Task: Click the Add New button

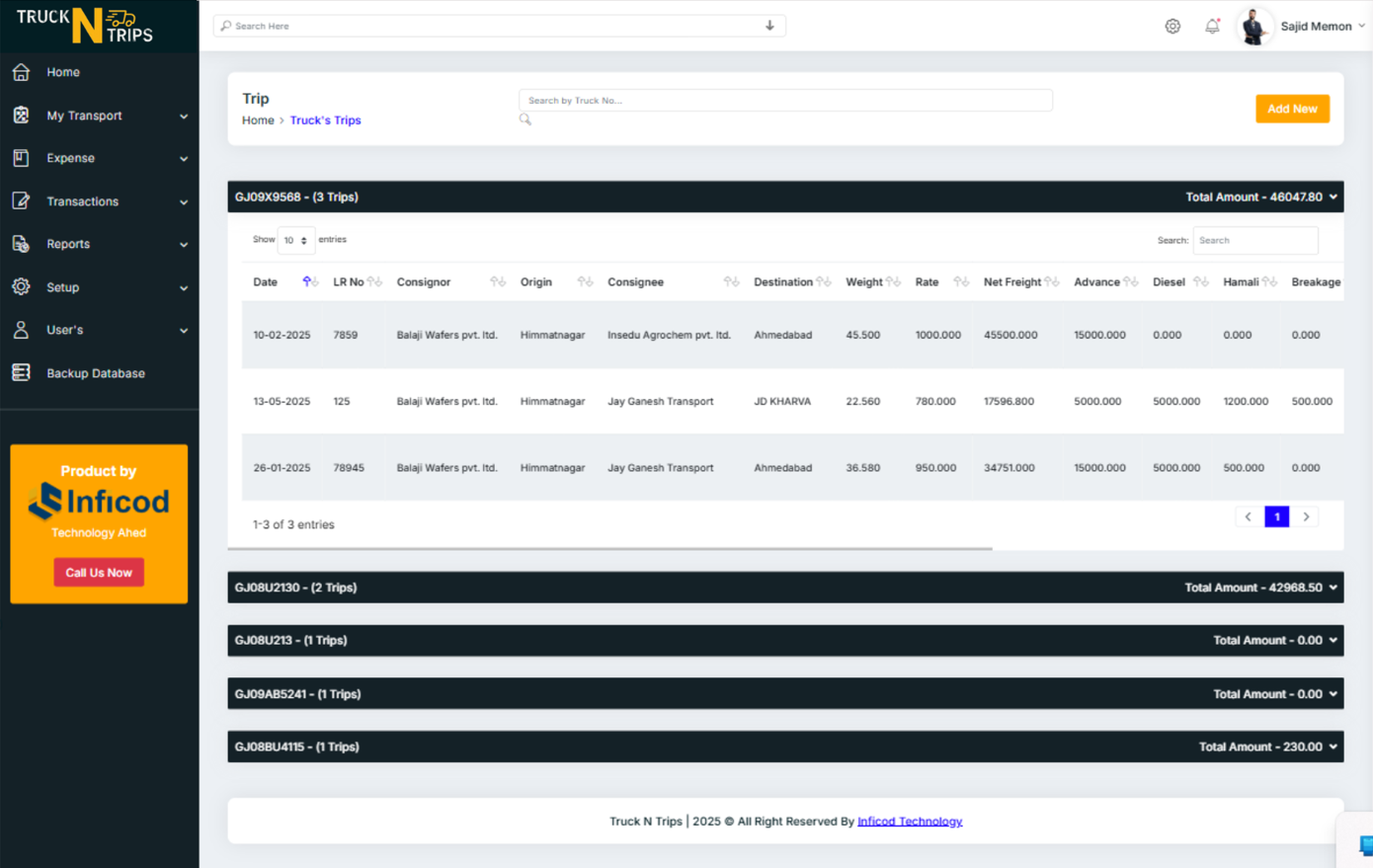Action: [x=1292, y=109]
